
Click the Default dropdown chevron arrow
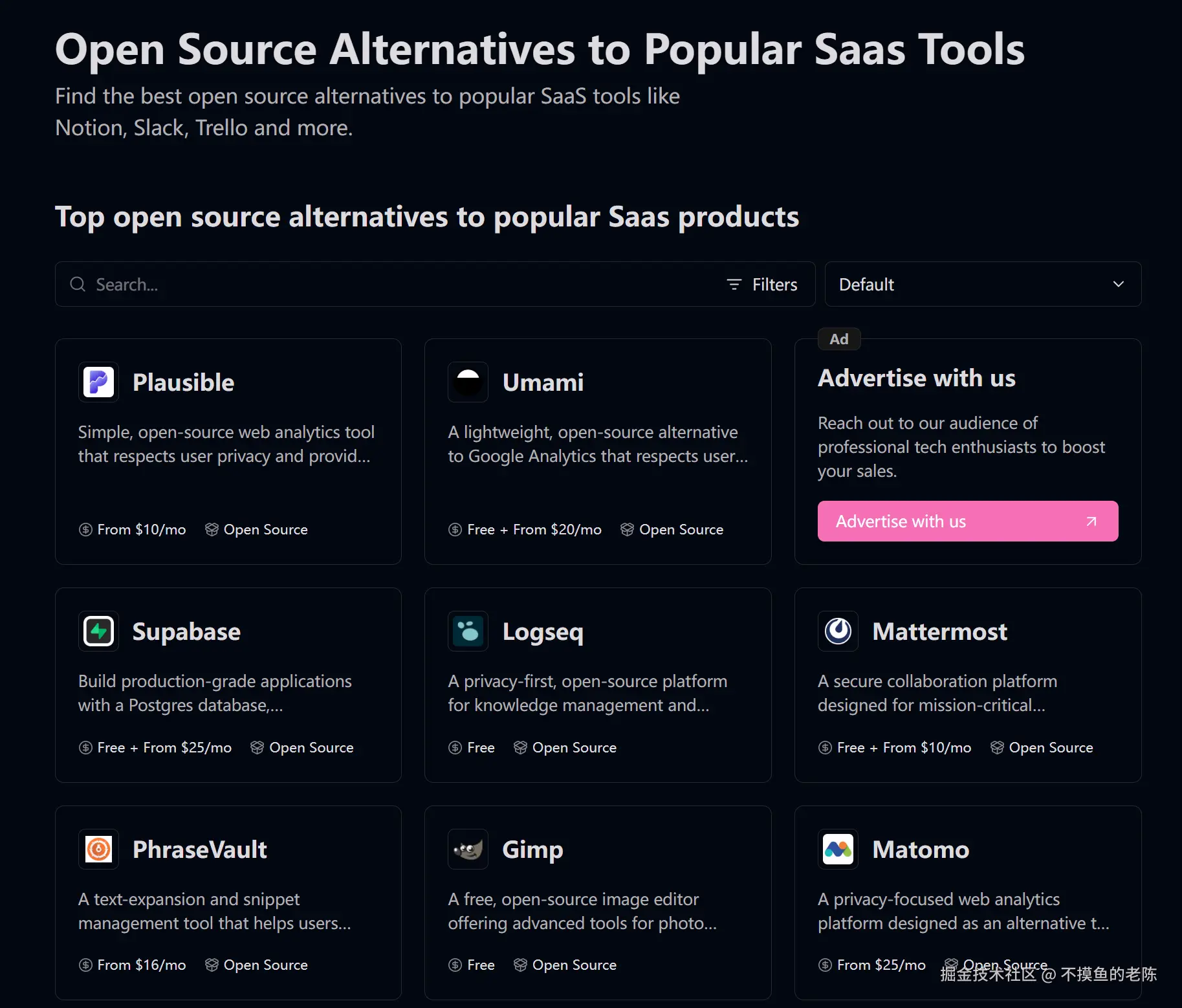(x=1118, y=285)
